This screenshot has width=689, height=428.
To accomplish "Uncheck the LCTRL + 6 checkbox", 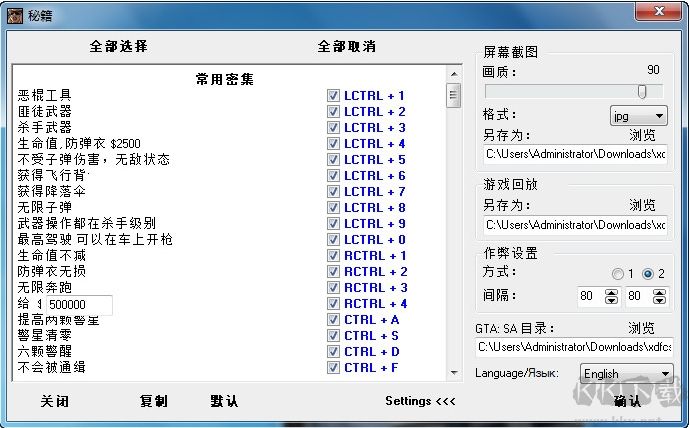I will [x=333, y=175].
